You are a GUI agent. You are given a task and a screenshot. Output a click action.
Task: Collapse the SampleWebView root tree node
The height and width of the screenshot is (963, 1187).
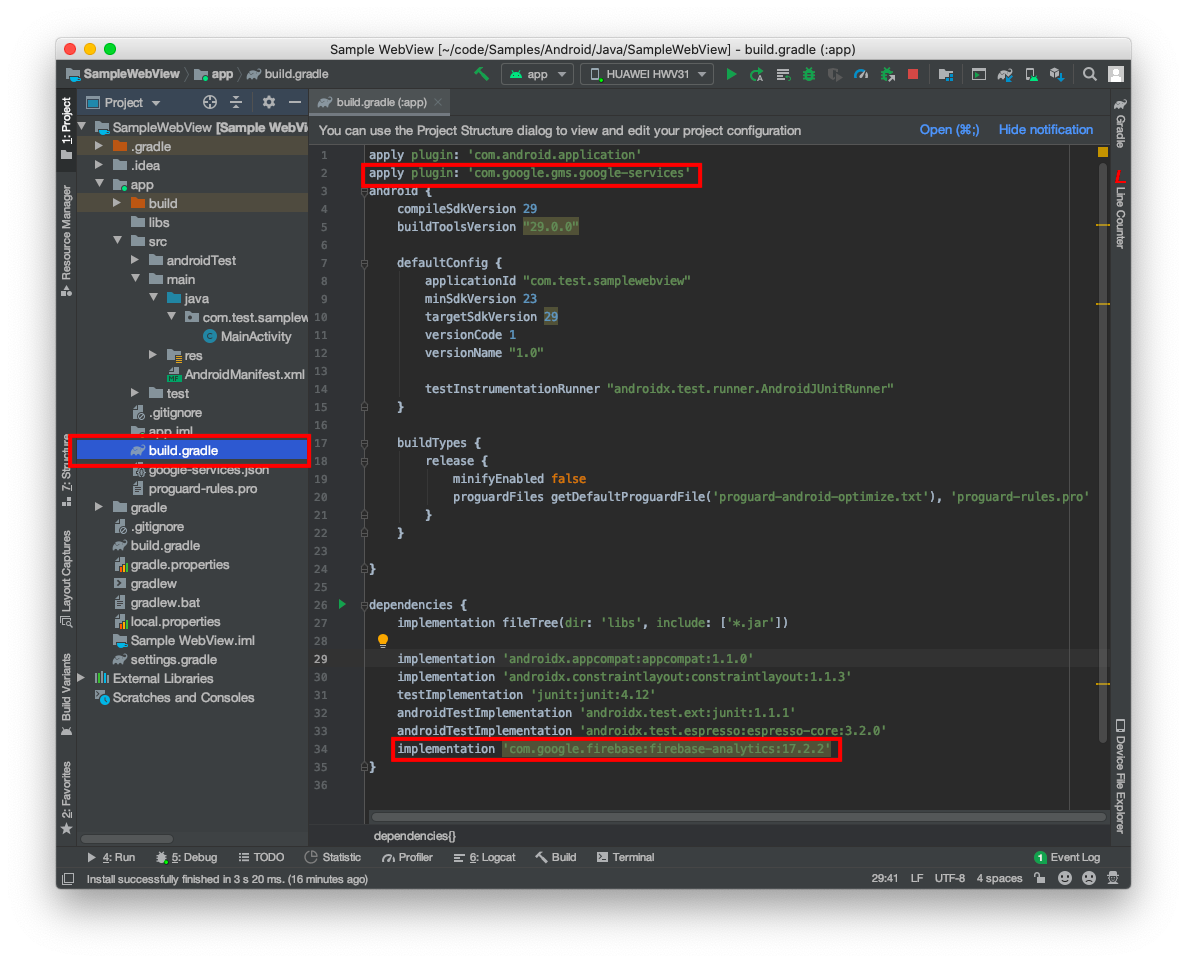pyautogui.click(x=82, y=127)
